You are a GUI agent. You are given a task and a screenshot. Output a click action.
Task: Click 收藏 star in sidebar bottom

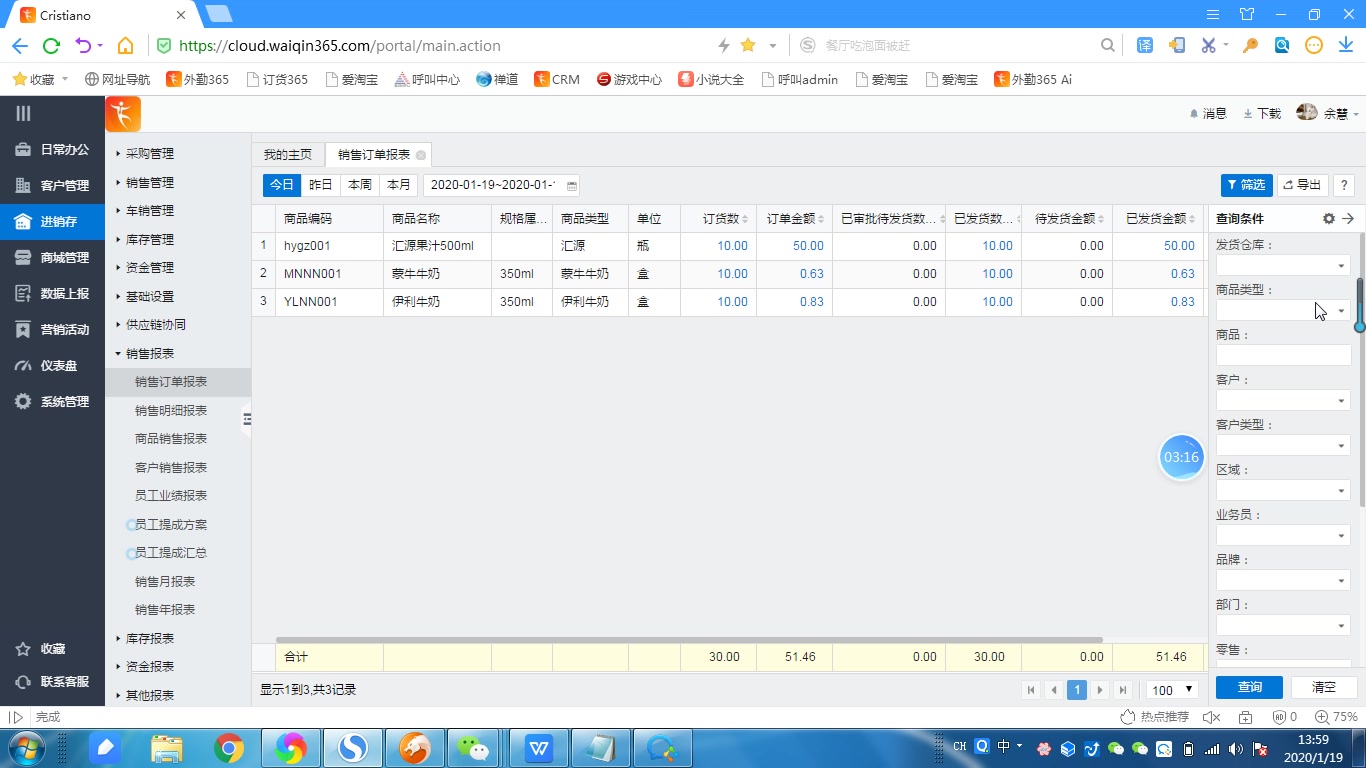click(40, 649)
